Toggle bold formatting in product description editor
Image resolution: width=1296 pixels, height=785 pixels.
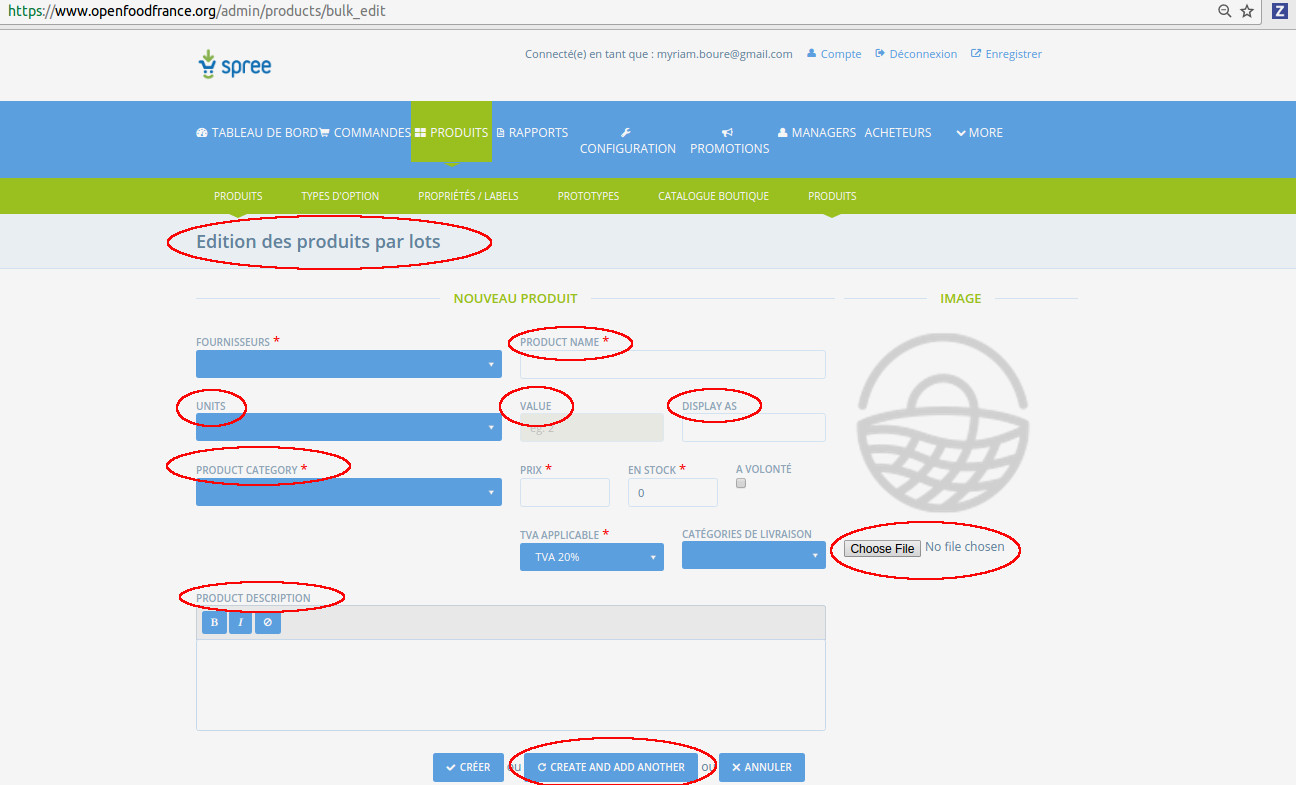pyautogui.click(x=214, y=622)
